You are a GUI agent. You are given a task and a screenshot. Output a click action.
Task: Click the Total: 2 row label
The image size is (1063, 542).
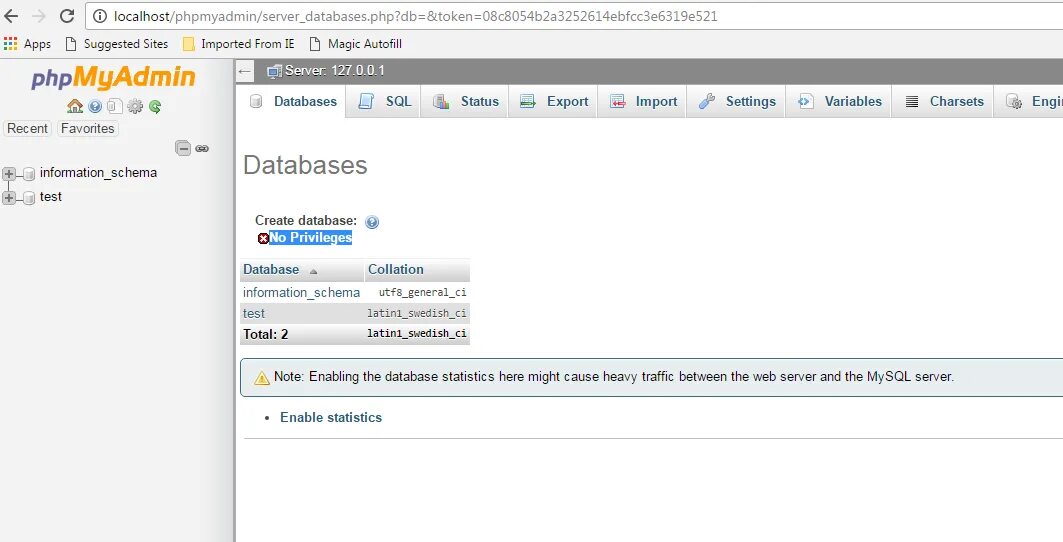tap(266, 334)
